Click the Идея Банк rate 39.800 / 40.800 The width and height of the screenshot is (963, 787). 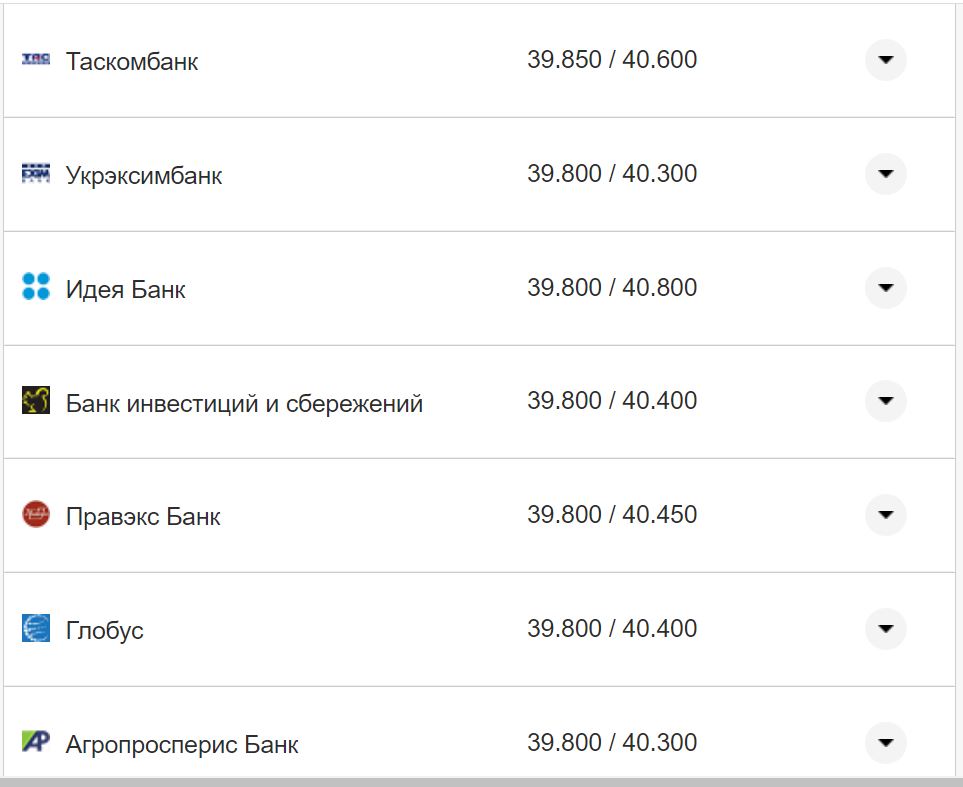(612, 288)
